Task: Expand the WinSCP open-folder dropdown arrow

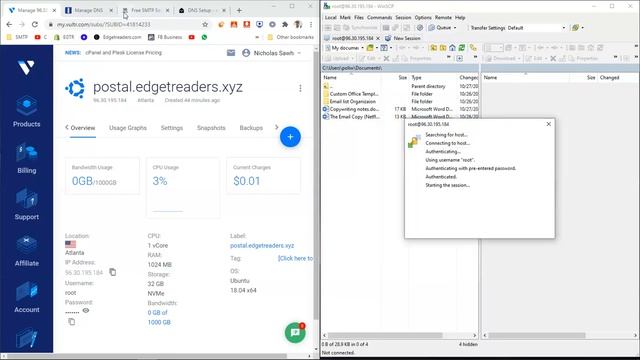Action: coord(377,48)
